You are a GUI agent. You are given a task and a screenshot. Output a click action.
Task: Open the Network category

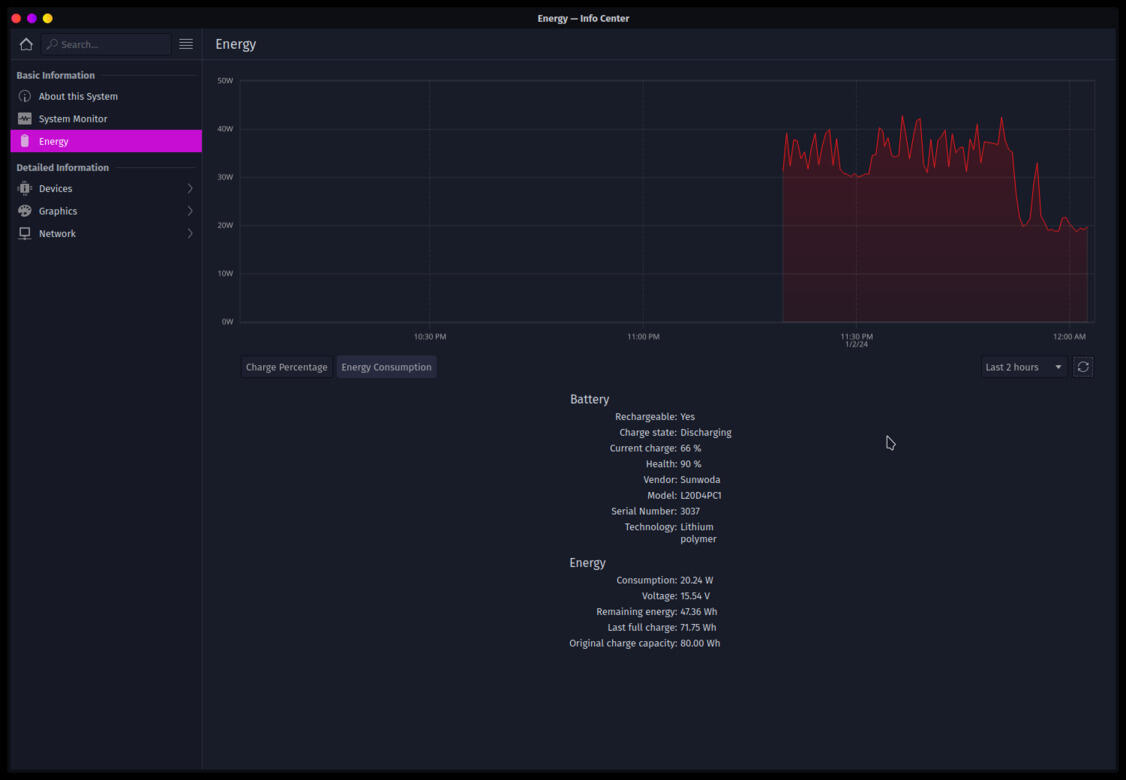pos(106,233)
